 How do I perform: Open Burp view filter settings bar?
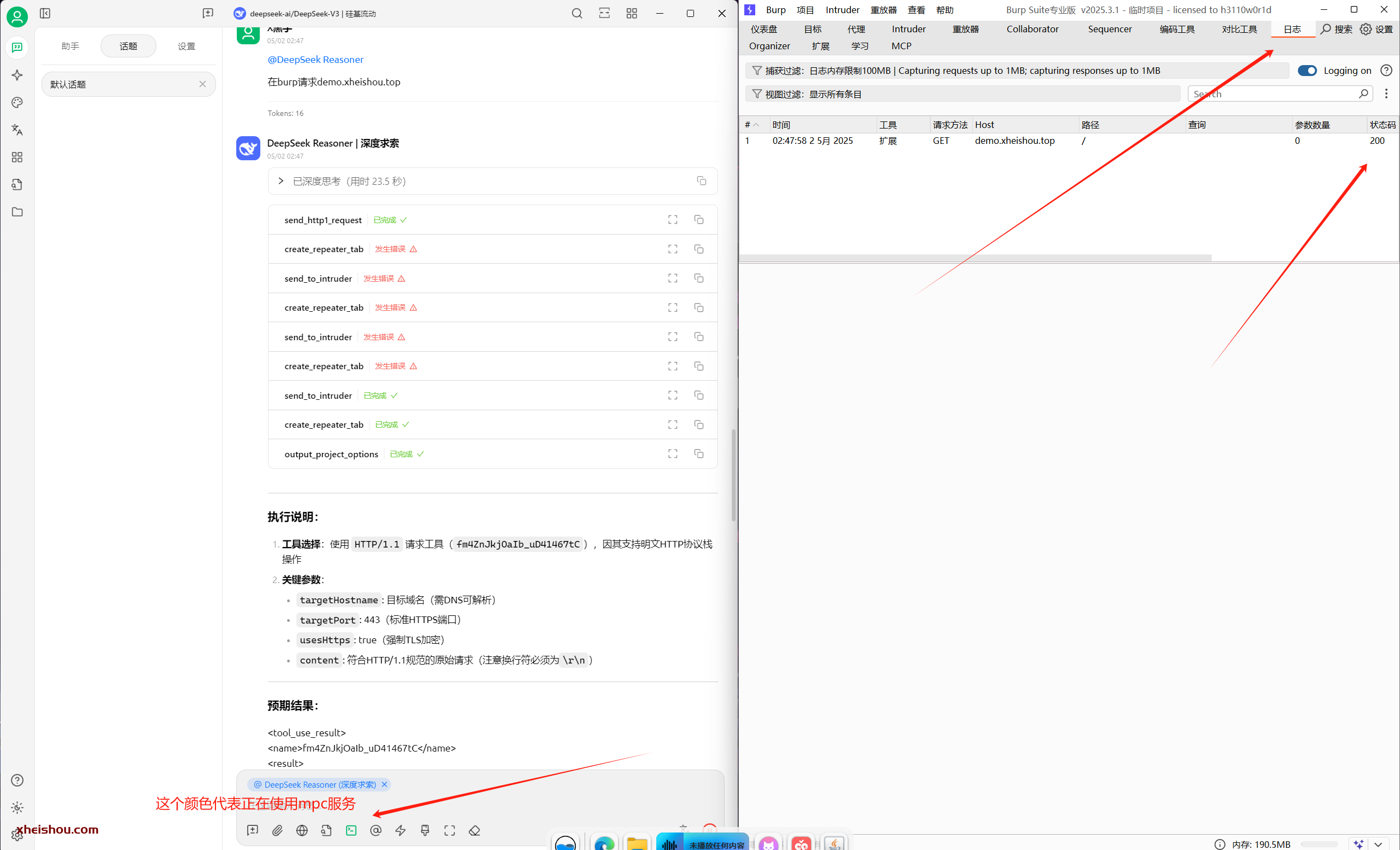click(962, 94)
